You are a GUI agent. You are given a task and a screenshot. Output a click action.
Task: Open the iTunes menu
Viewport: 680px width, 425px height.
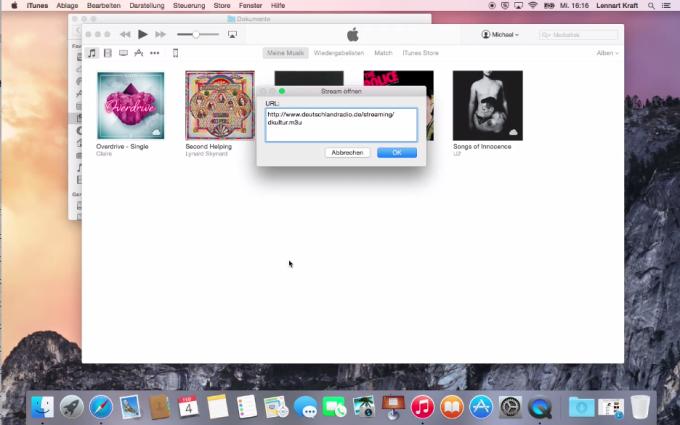[x=37, y=6]
